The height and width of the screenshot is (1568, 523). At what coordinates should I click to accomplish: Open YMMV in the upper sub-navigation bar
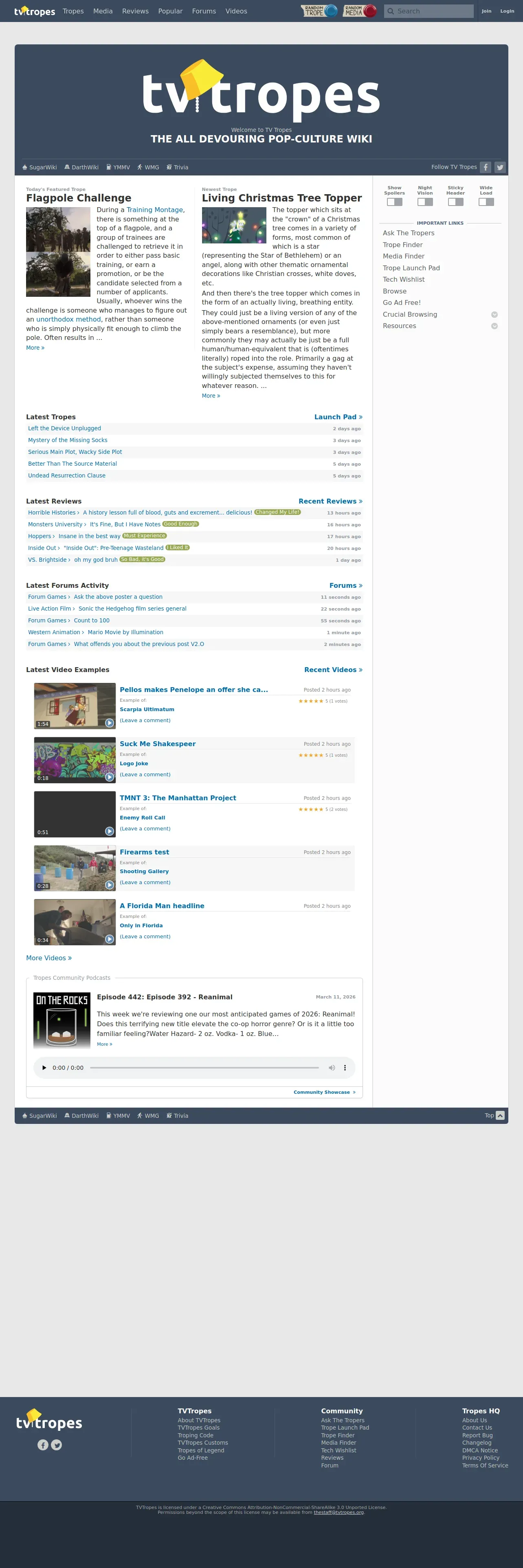118,167
